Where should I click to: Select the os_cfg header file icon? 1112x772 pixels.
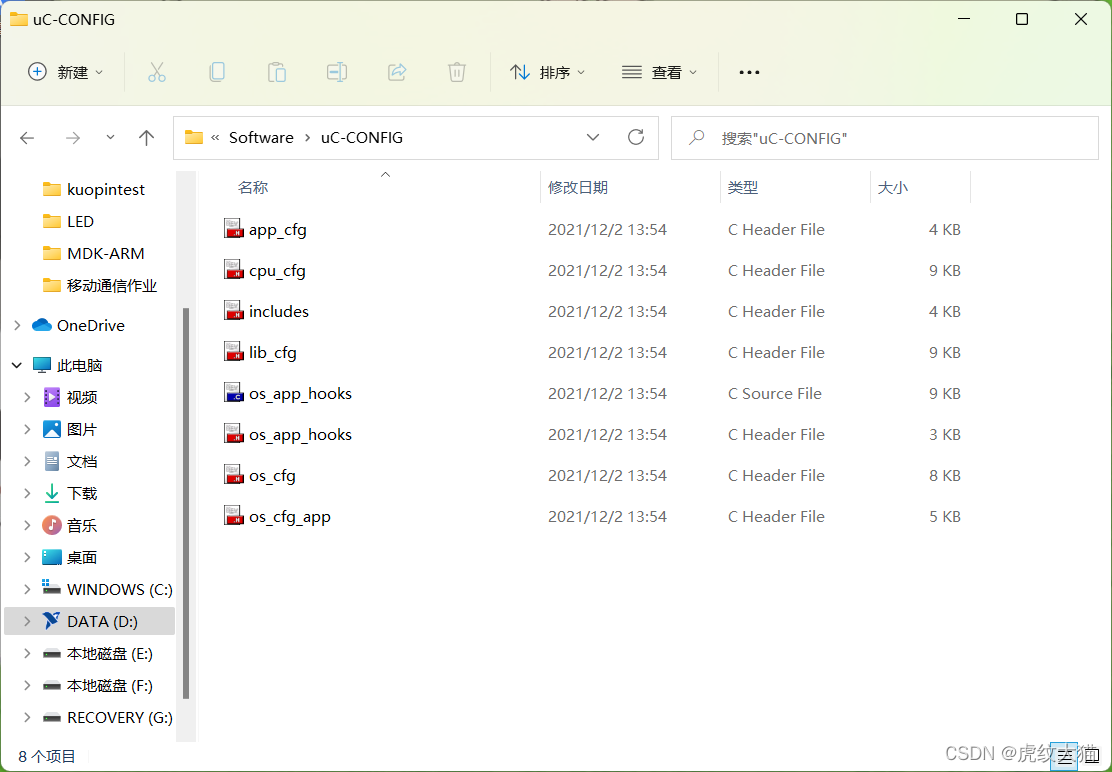coord(234,475)
